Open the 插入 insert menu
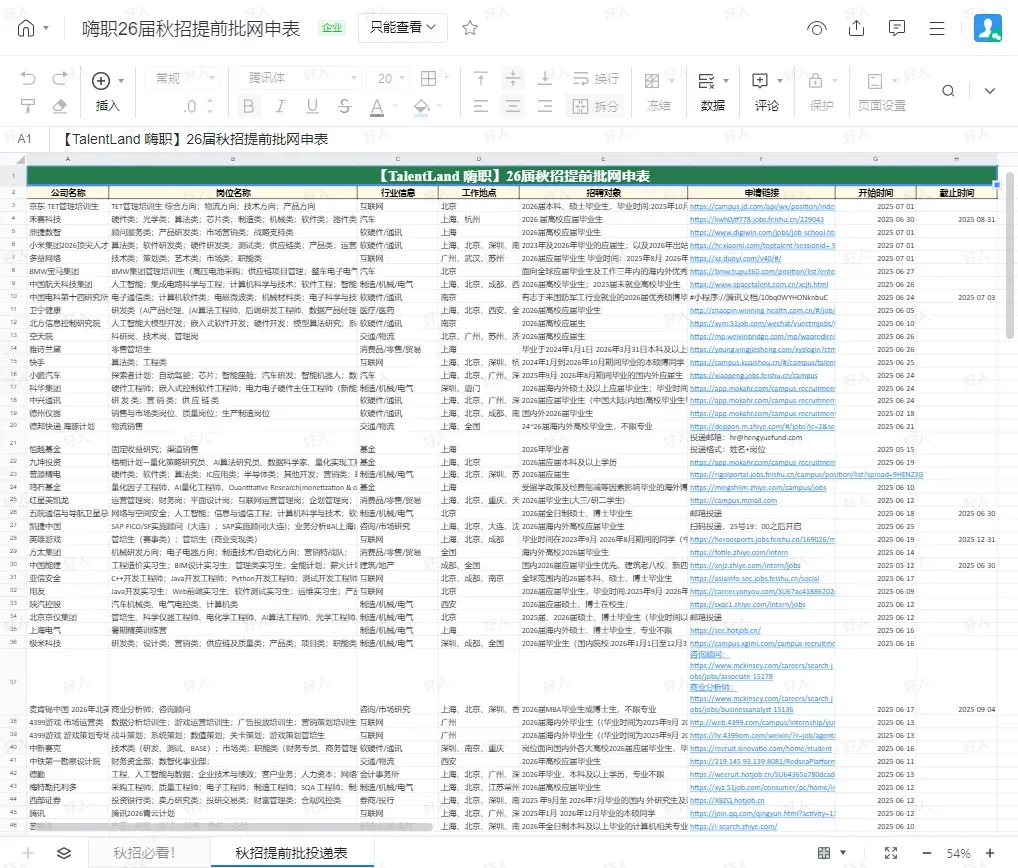 pyautogui.click(x=108, y=92)
